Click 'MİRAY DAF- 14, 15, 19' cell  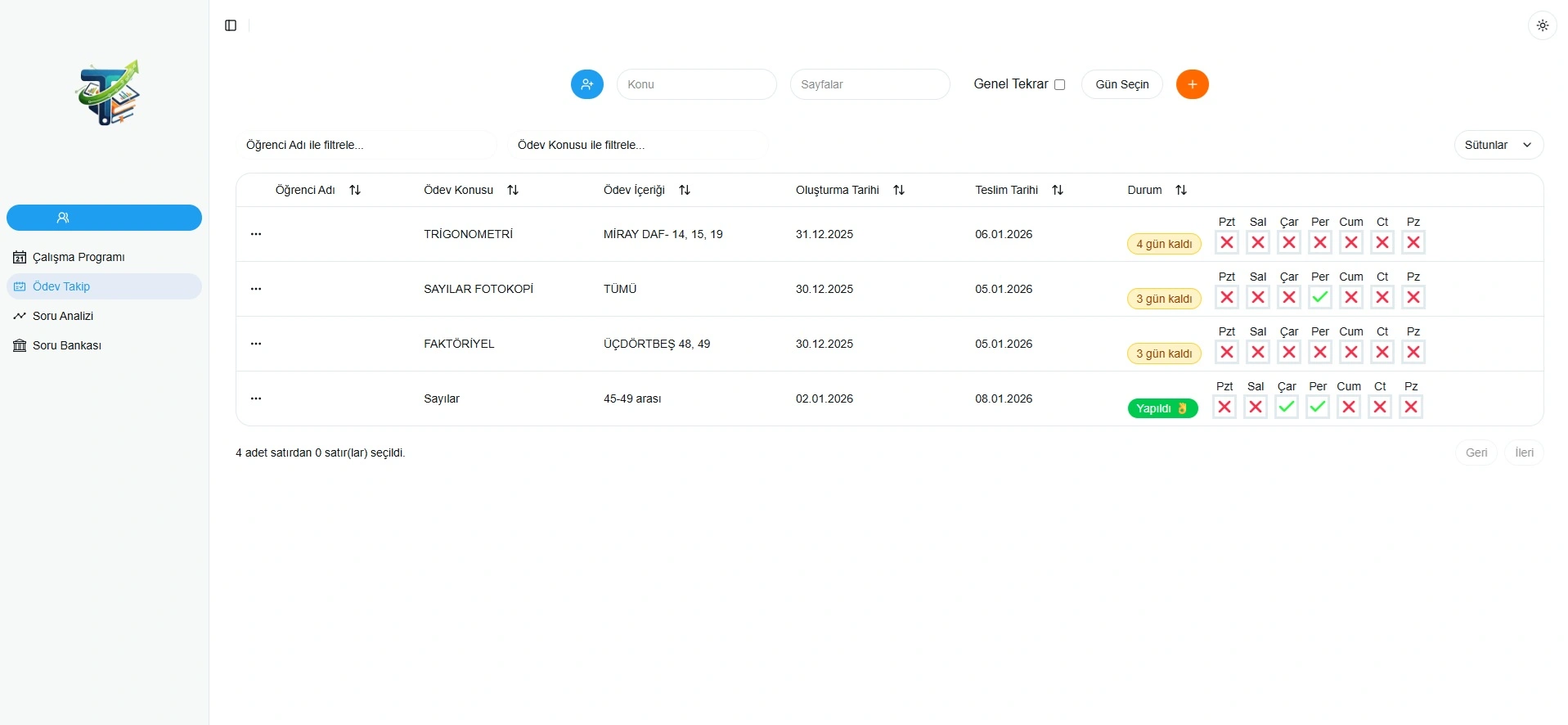pos(663,234)
